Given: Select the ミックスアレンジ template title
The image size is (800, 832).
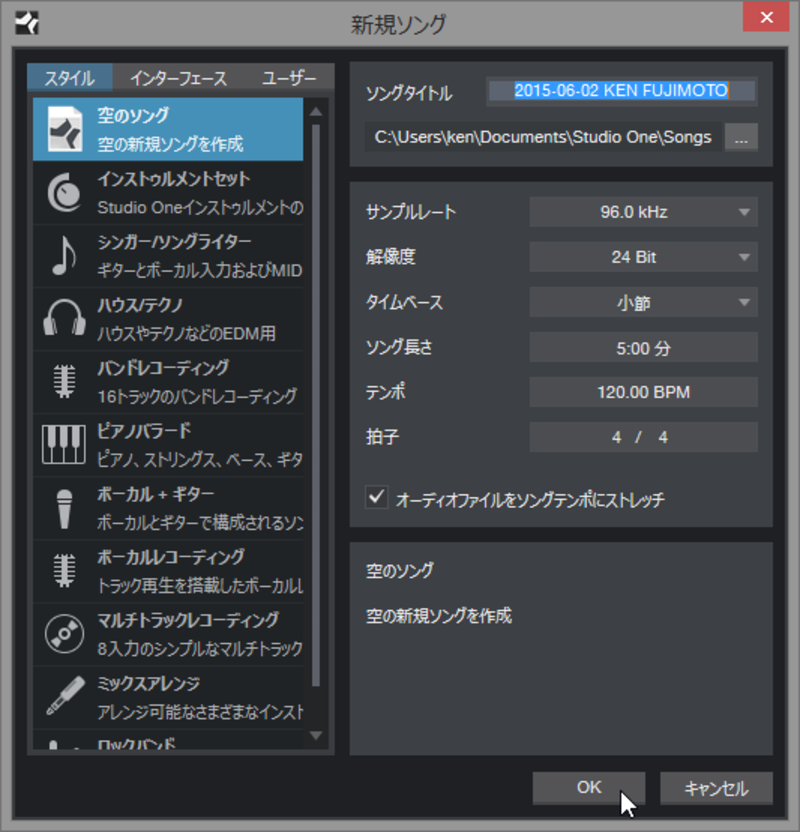Looking at the screenshot, I should coord(149,683).
